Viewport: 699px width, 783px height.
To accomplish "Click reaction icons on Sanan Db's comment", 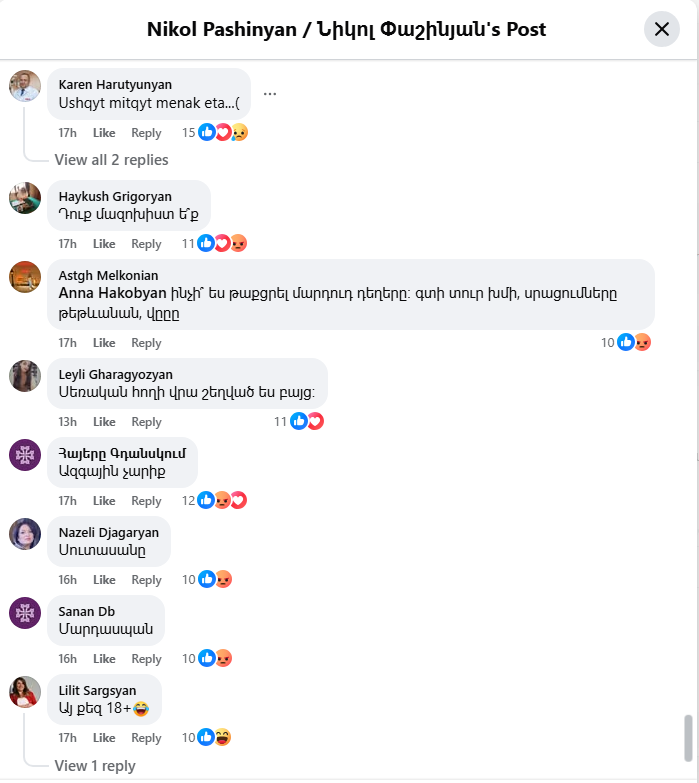I will tap(216, 658).
